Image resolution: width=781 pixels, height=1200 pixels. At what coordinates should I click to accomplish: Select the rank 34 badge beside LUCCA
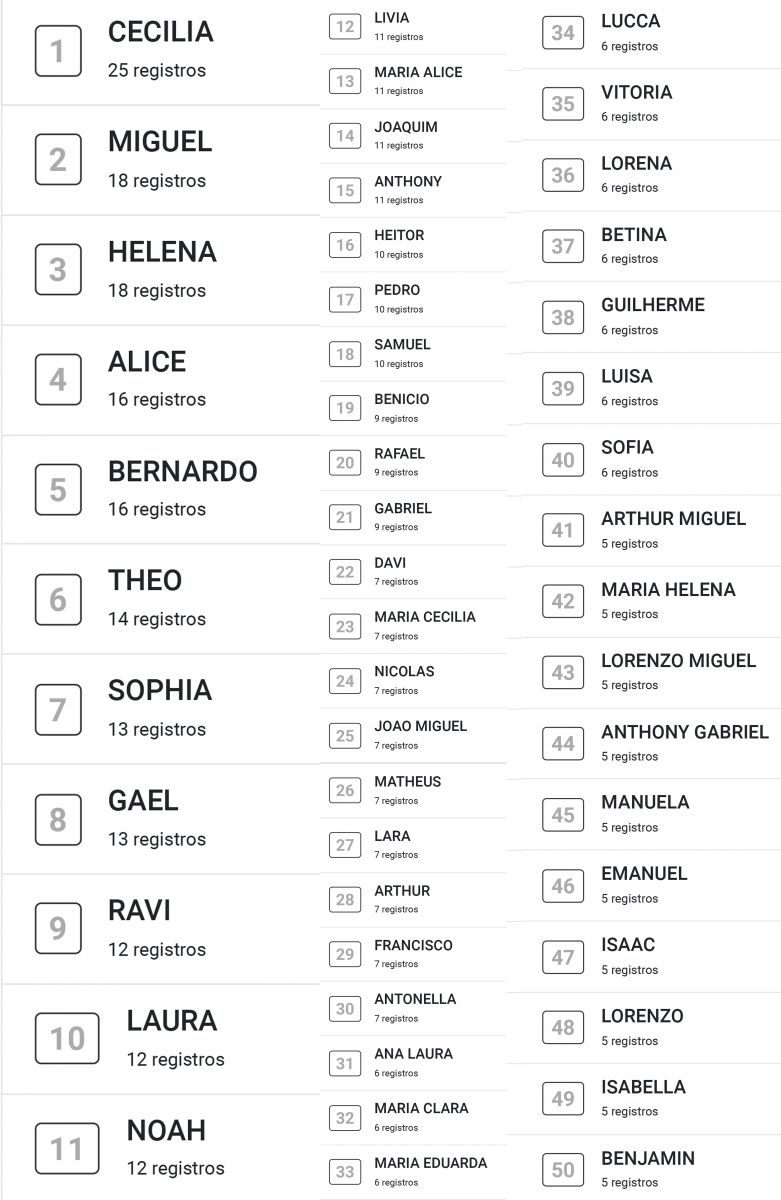tap(563, 32)
